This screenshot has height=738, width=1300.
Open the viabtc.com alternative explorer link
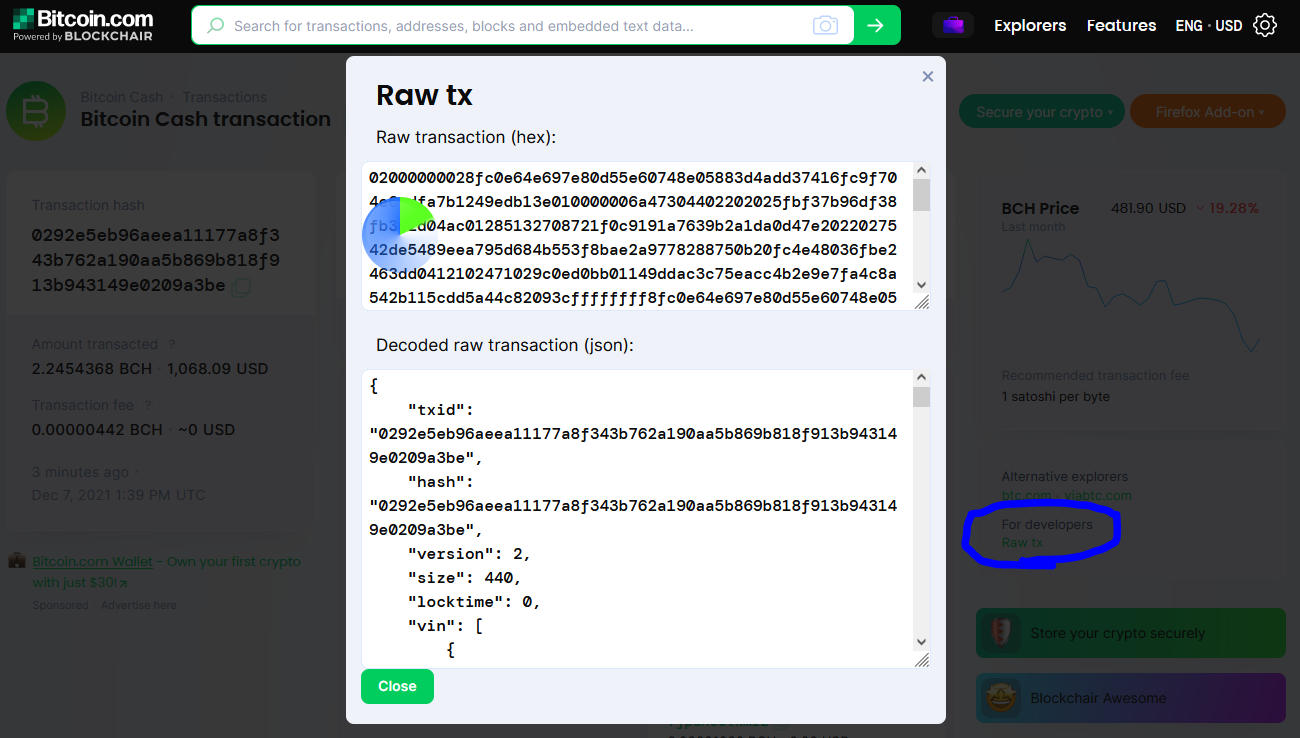tap(1098, 495)
